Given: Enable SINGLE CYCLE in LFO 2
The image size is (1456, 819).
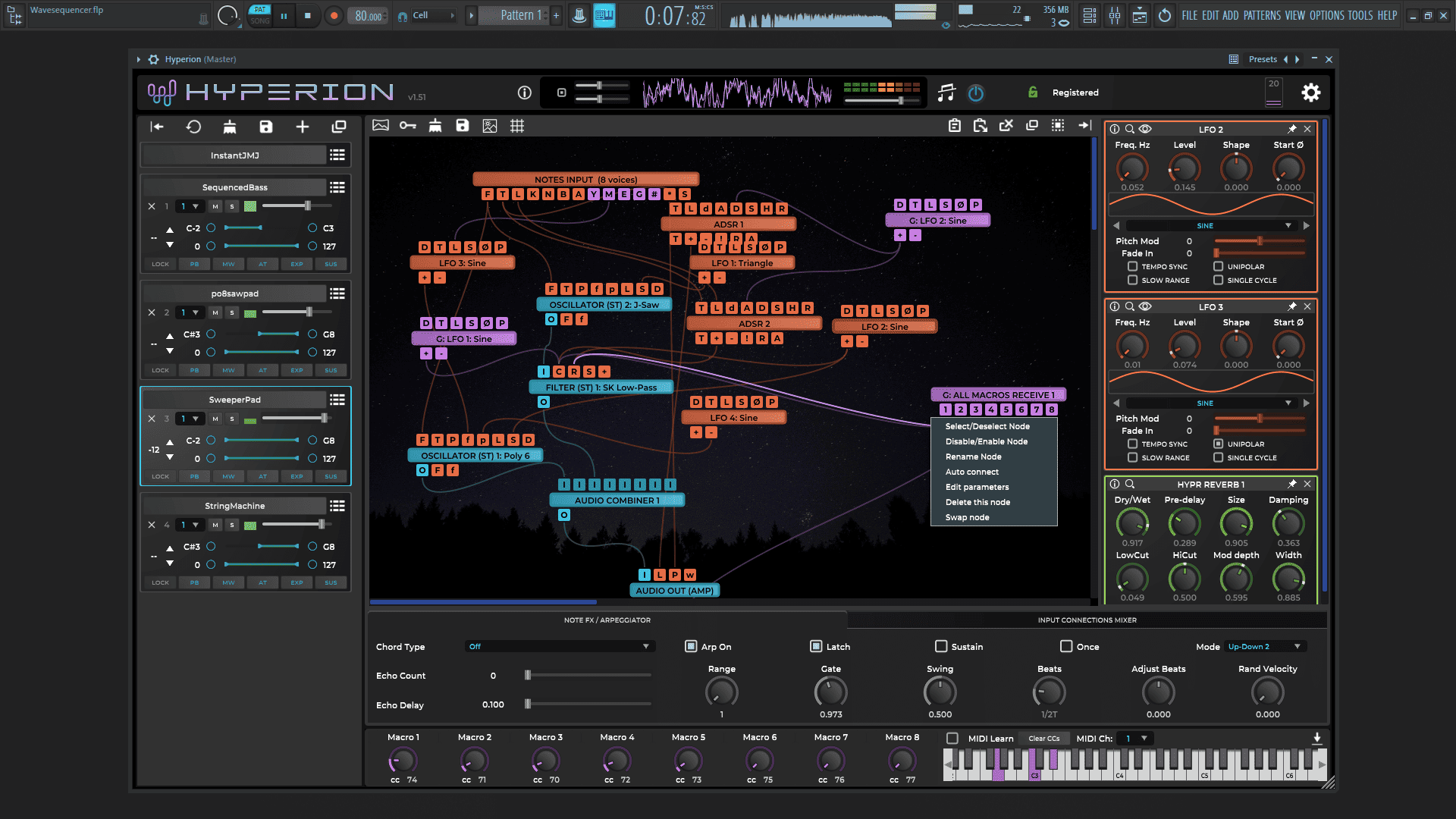Looking at the screenshot, I should (x=1218, y=280).
